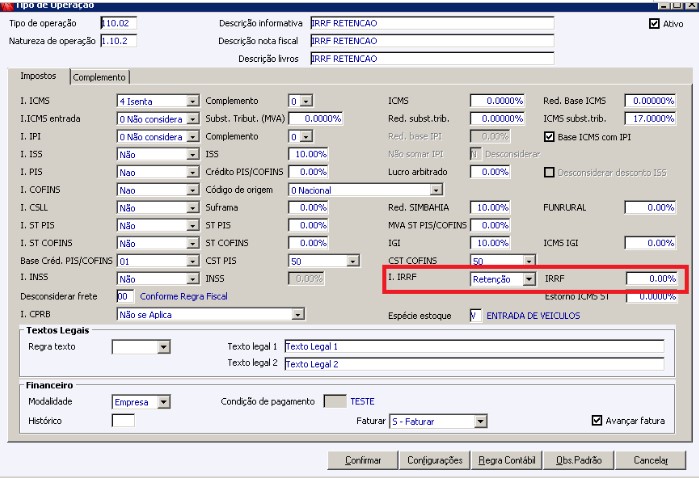Click the Suframa field
The height and width of the screenshot is (478, 699).
(x=308, y=207)
